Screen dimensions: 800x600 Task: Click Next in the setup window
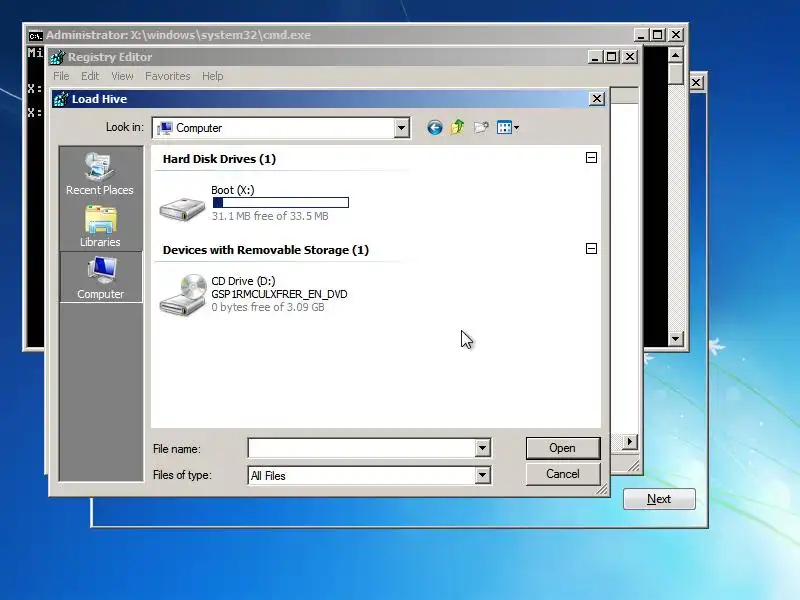[x=659, y=499]
